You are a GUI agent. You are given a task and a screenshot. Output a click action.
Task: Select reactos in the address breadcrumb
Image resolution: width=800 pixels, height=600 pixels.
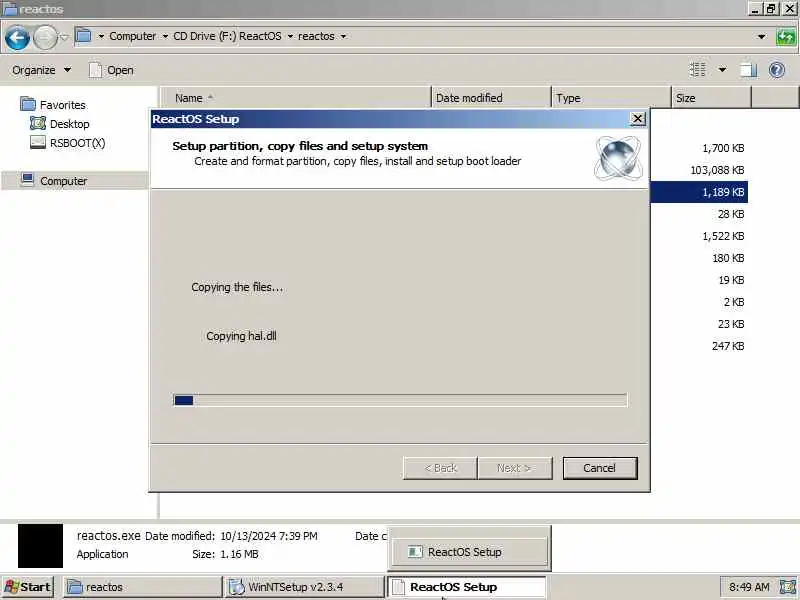point(316,36)
